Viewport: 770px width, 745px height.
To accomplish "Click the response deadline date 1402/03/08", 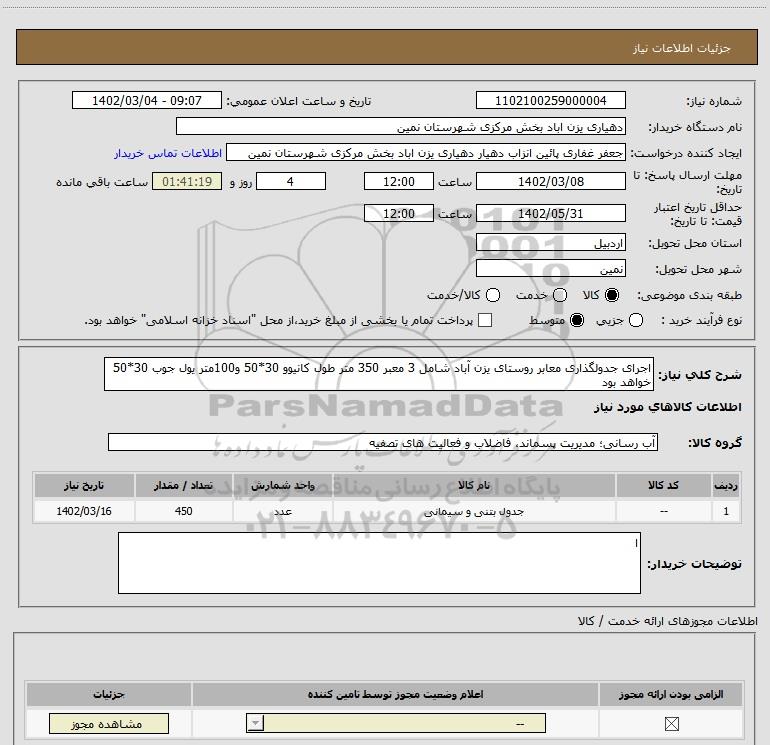I will coord(550,182).
